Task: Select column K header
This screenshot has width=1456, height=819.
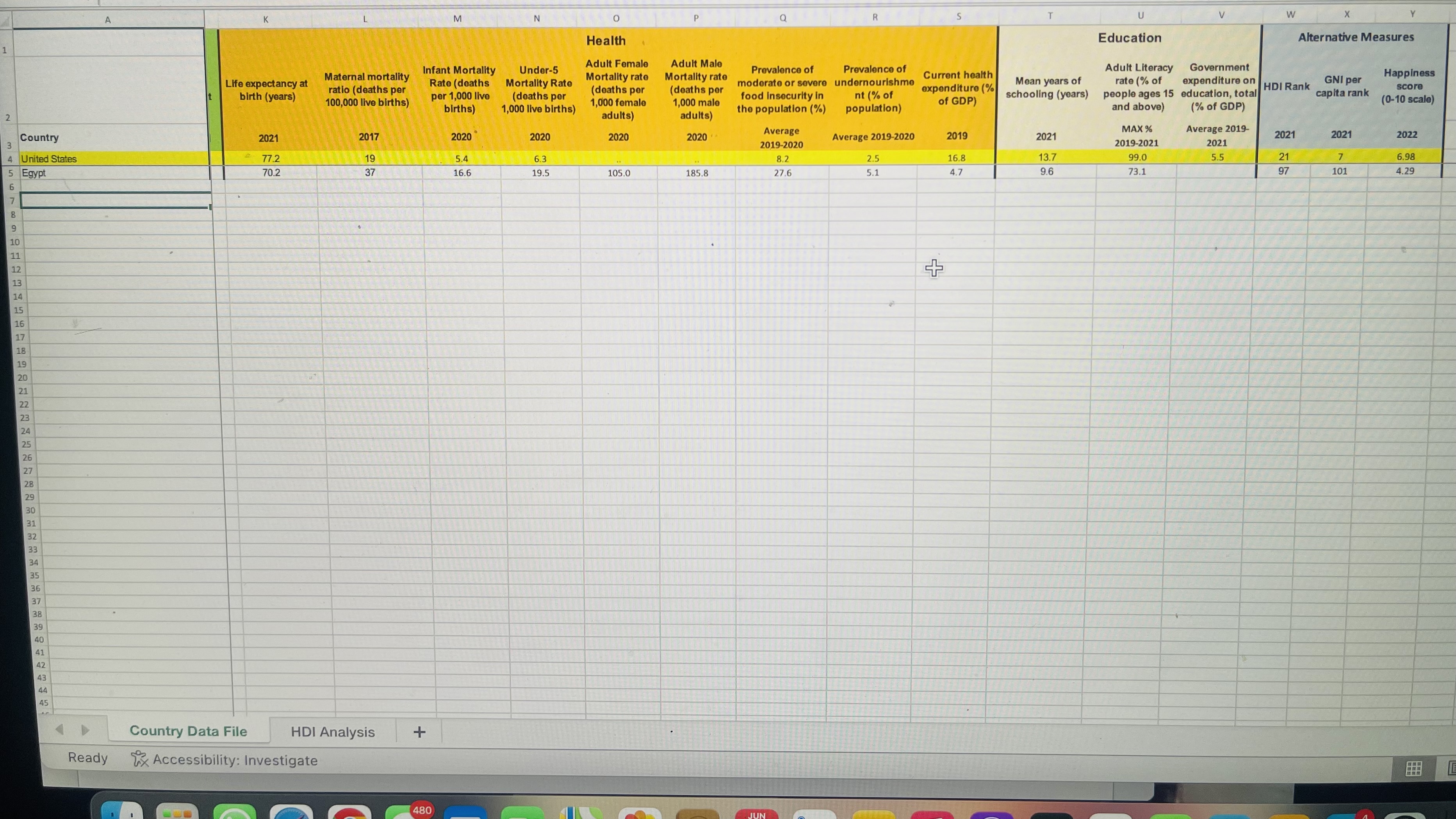Action: pos(265,19)
